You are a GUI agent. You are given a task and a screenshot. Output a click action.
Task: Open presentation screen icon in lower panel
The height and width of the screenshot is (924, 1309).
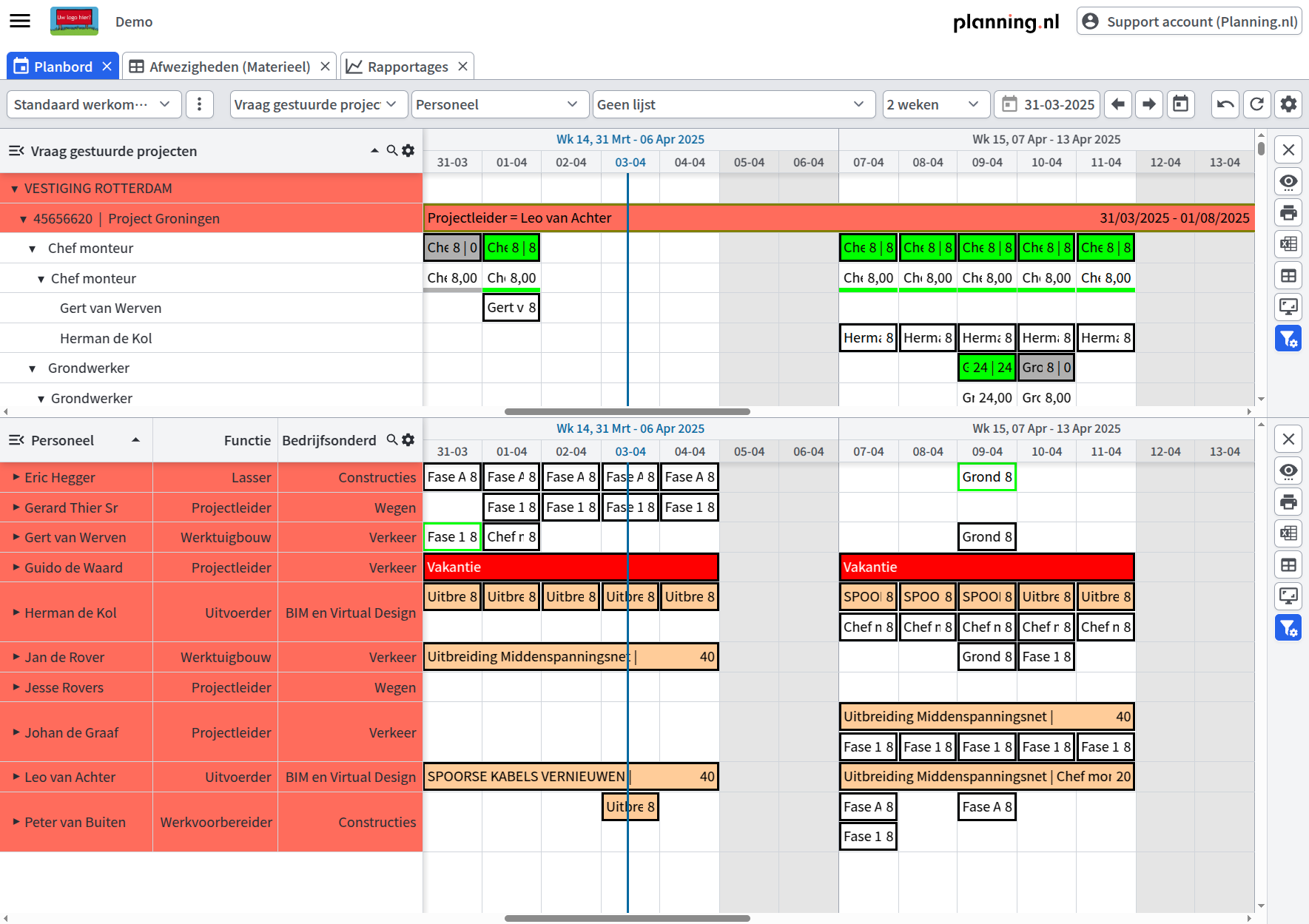click(1288, 596)
